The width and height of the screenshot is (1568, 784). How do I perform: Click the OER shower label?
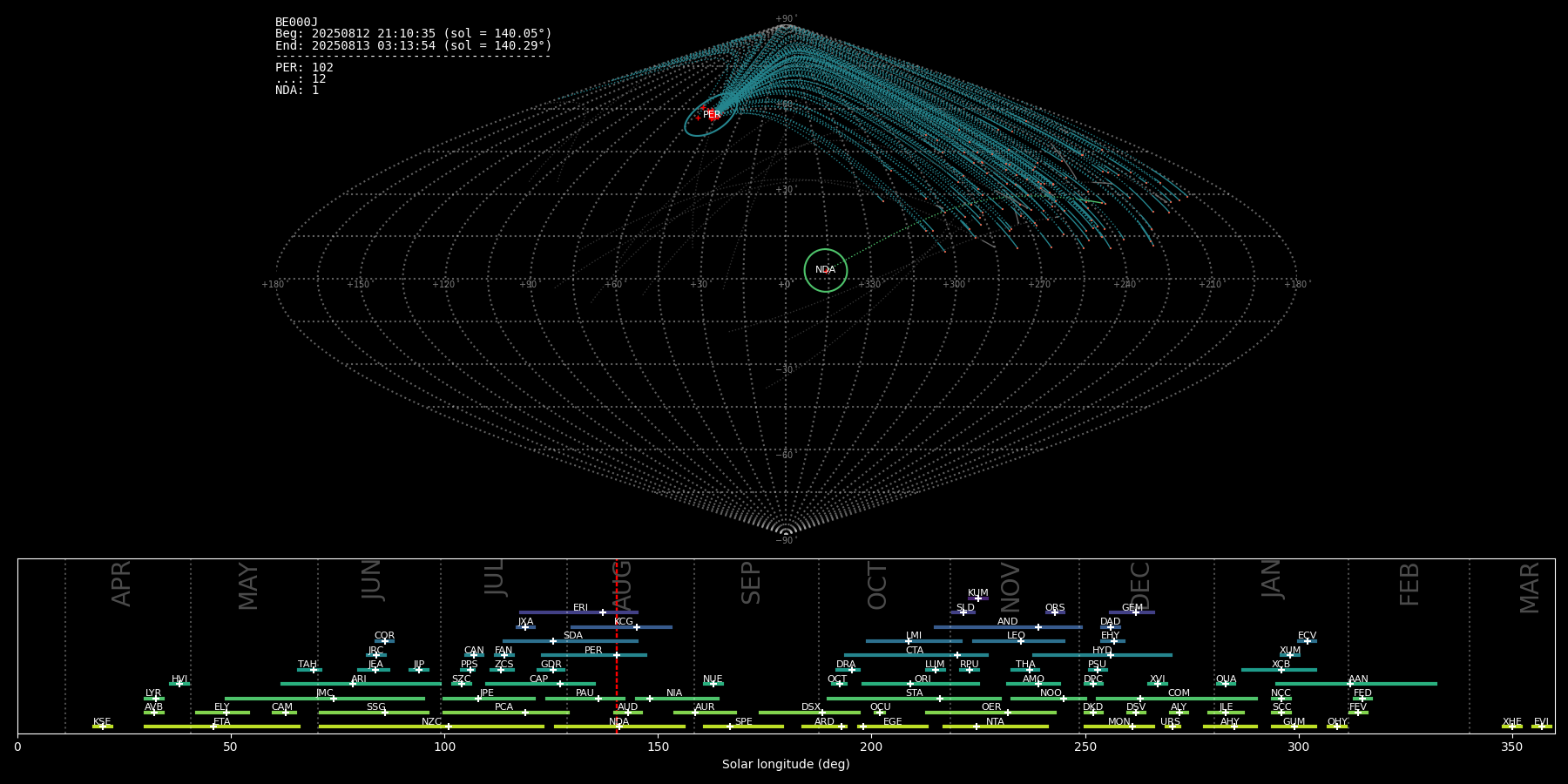(x=991, y=707)
